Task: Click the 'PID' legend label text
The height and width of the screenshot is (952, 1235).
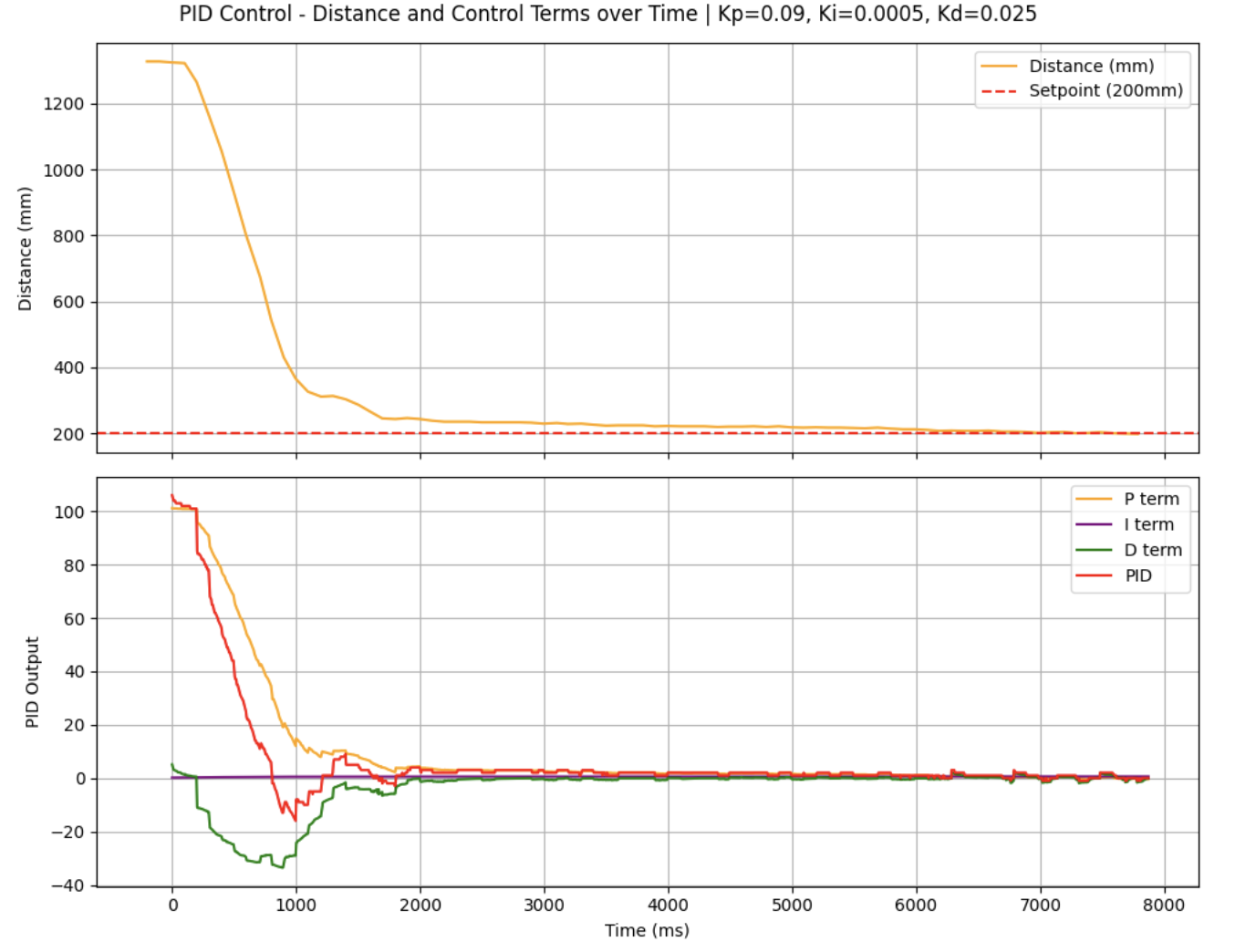Action: click(x=1138, y=575)
